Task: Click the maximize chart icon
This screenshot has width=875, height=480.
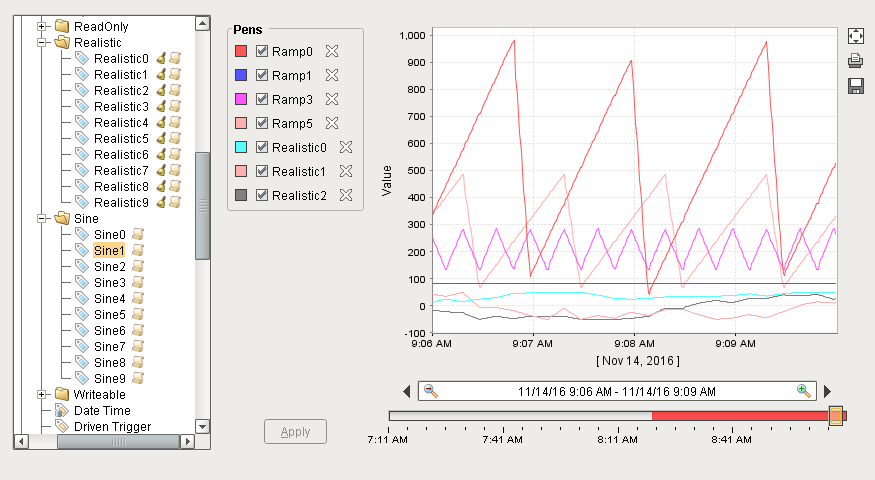Action: pos(855,36)
